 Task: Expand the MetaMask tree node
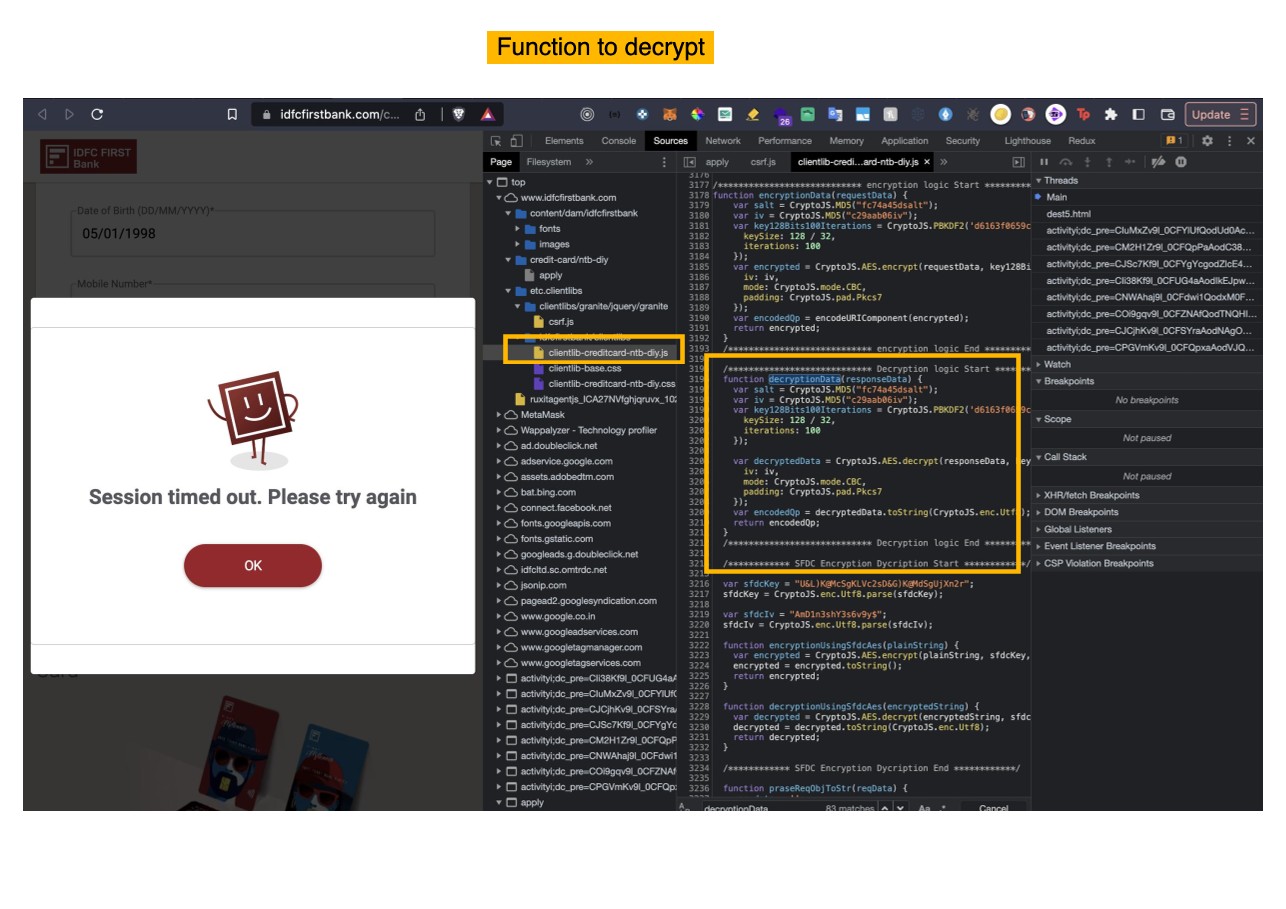(x=499, y=415)
